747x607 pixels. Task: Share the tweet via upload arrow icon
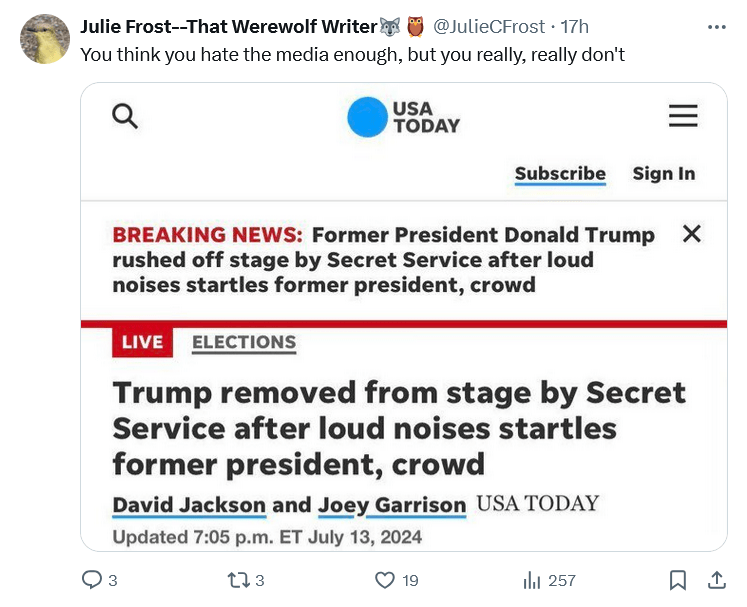[716, 580]
